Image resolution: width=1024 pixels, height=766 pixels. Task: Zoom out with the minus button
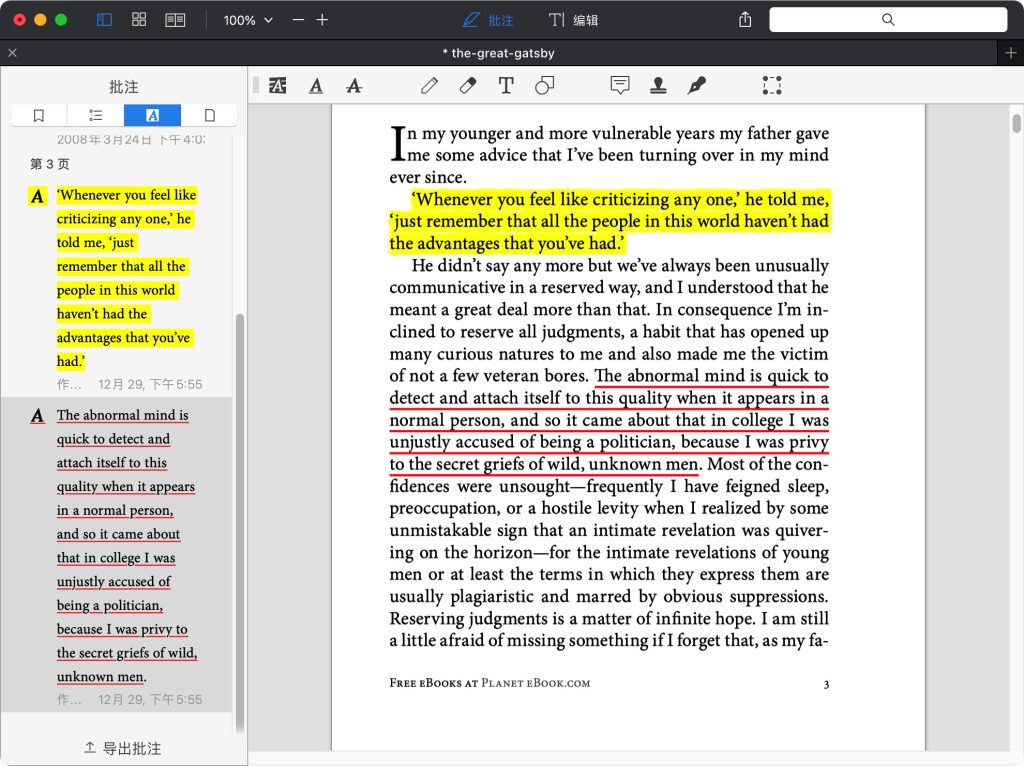[298, 20]
